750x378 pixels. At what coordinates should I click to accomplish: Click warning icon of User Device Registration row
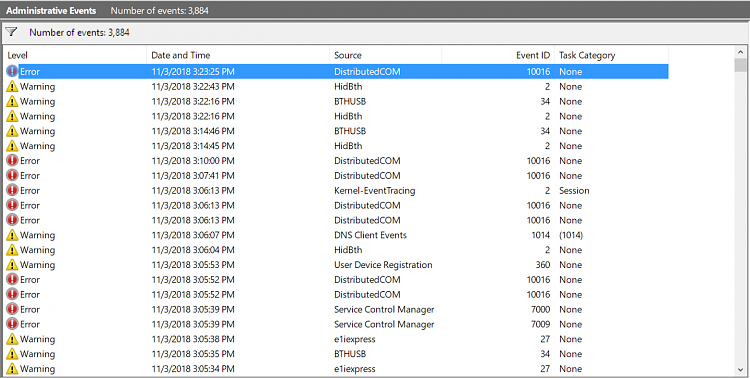[x=12, y=265]
